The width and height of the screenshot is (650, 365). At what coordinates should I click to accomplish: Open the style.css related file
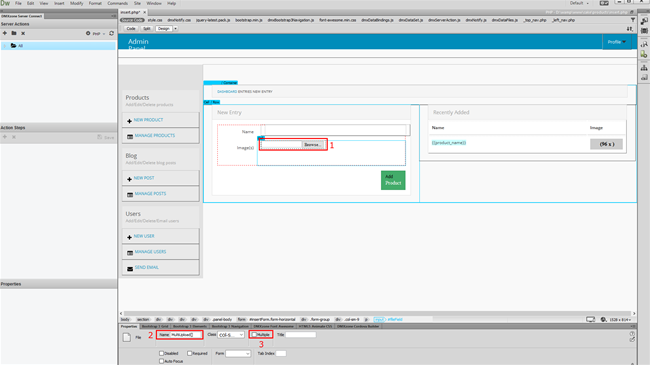tap(155, 20)
